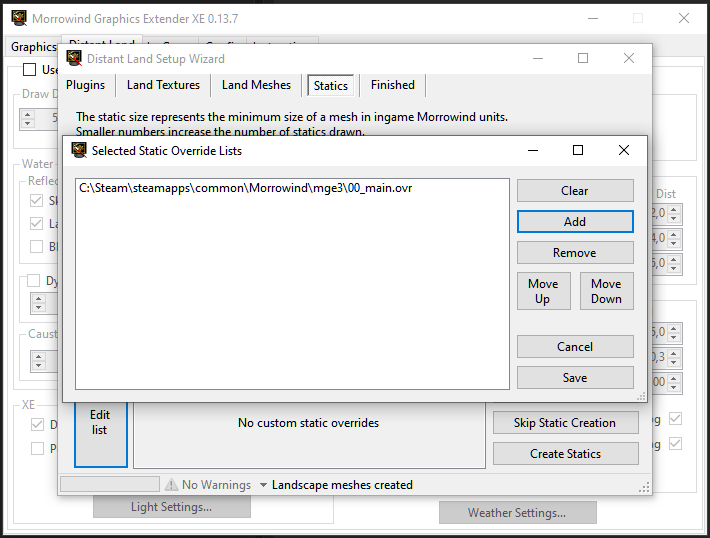This screenshot has height=538, width=710.
Task: Toggle the Use checkbox under the Graphics tab
Action: click(29, 70)
